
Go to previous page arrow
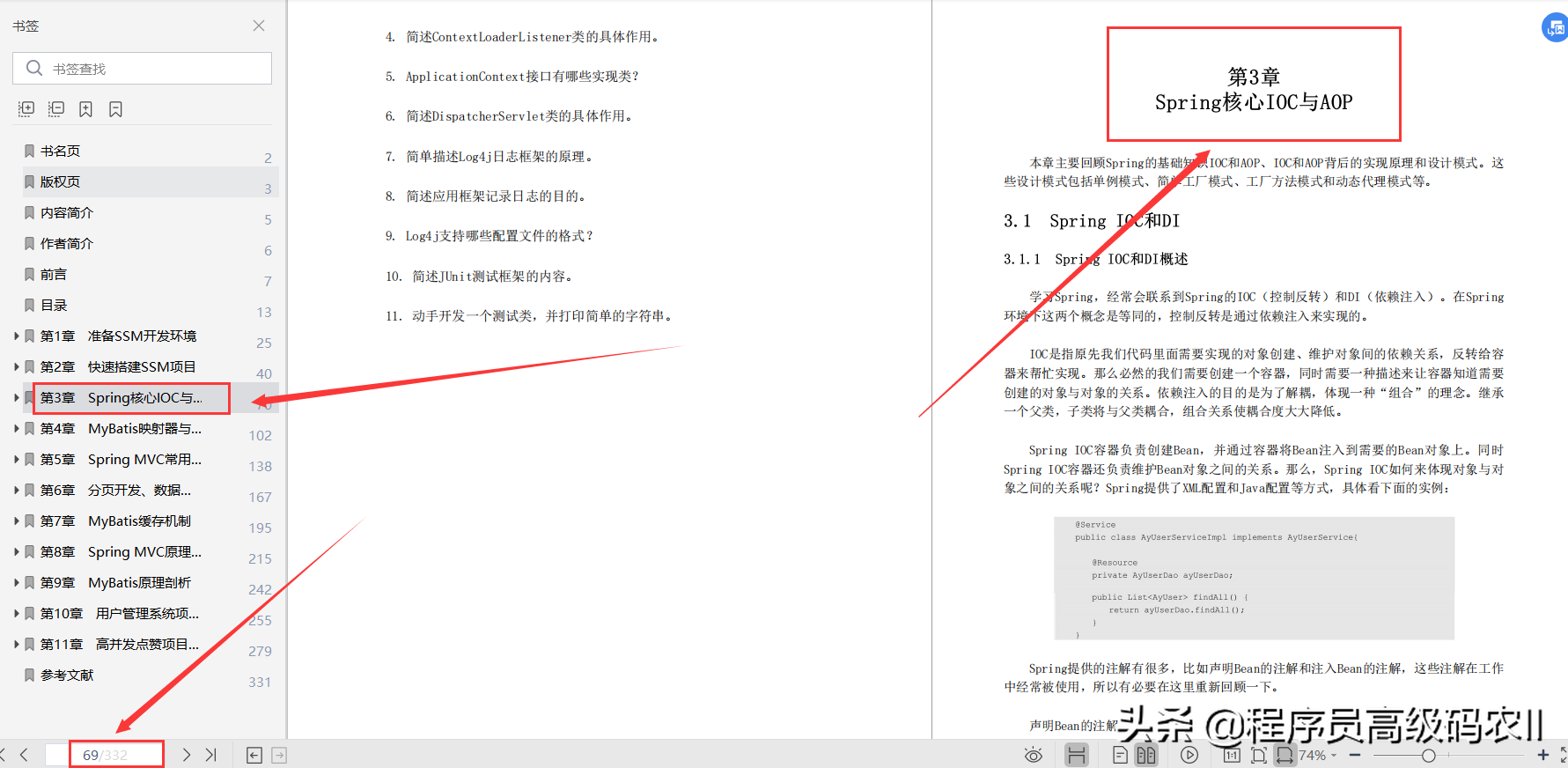(x=24, y=755)
